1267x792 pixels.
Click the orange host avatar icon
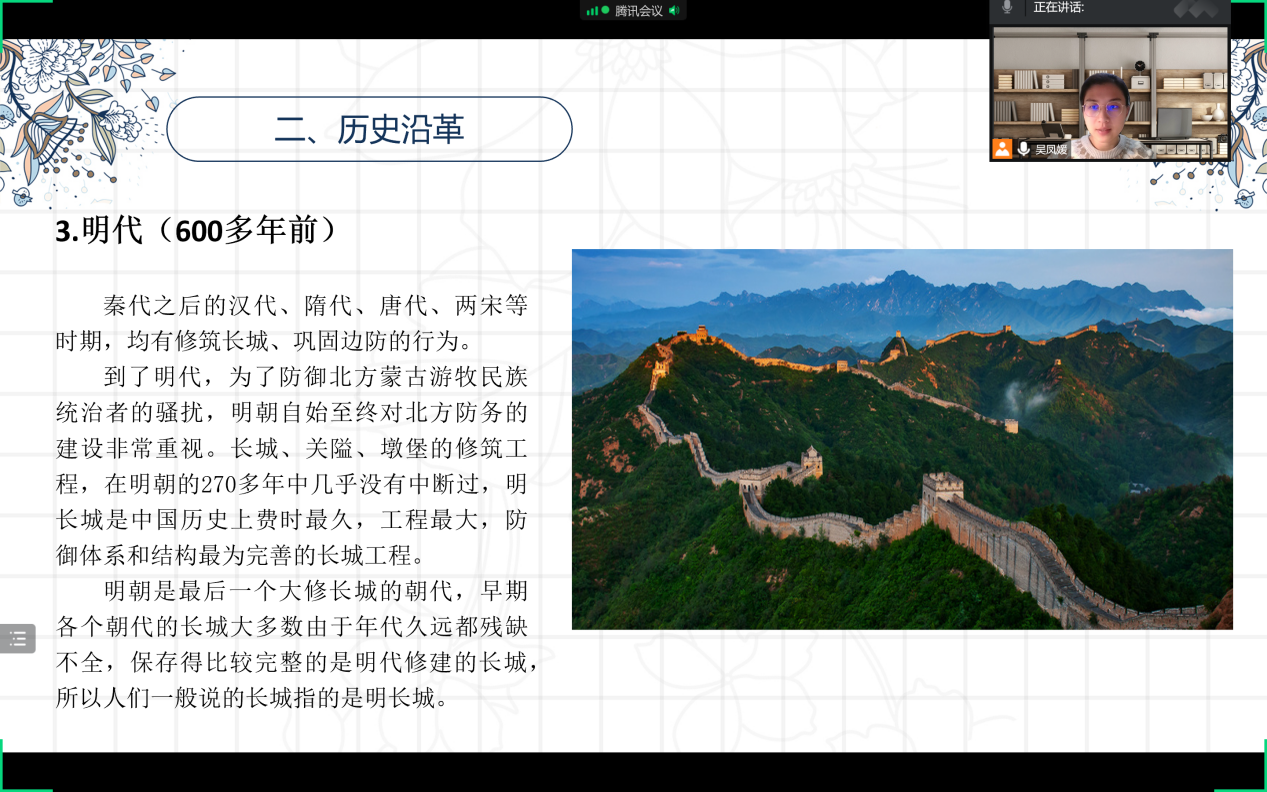tap(1002, 149)
